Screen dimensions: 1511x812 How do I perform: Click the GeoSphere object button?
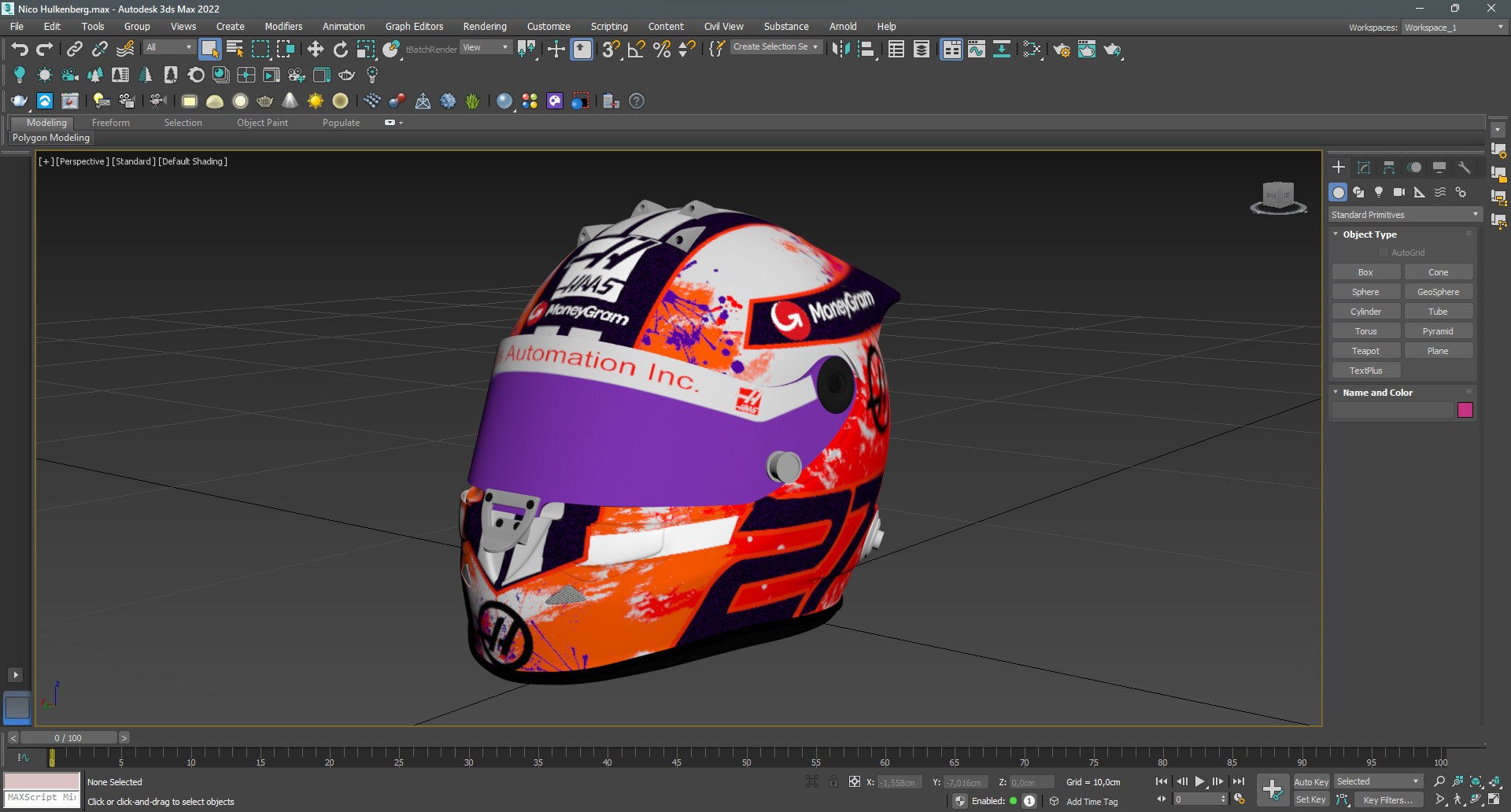pos(1438,292)
